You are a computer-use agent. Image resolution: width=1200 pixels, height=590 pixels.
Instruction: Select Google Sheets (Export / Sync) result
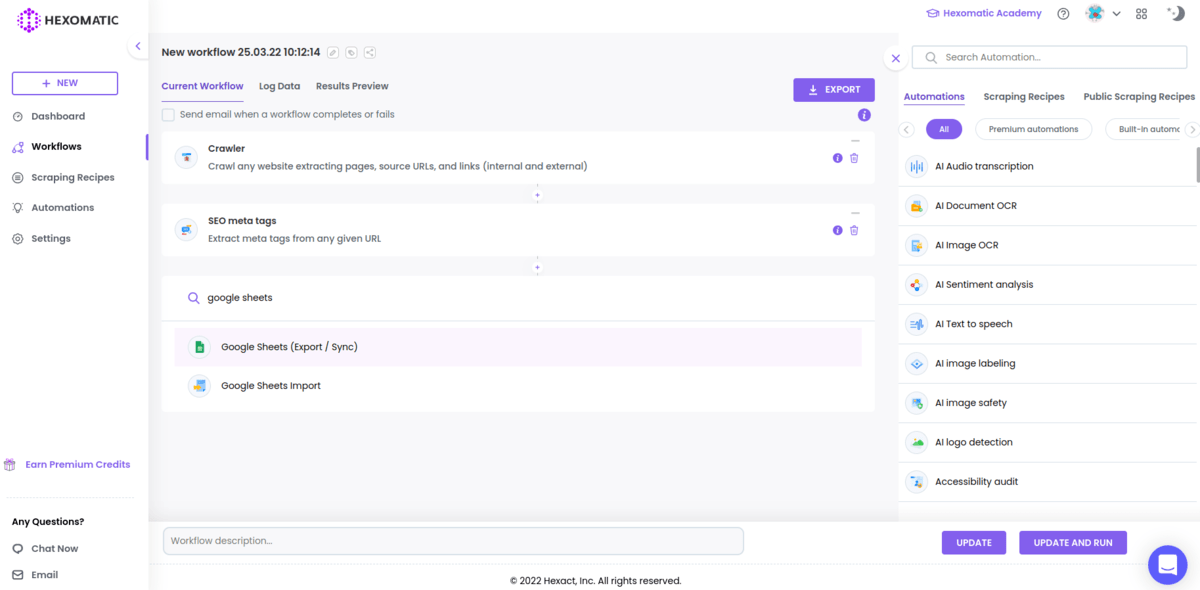pyautogui.click(x=289, y=347)
